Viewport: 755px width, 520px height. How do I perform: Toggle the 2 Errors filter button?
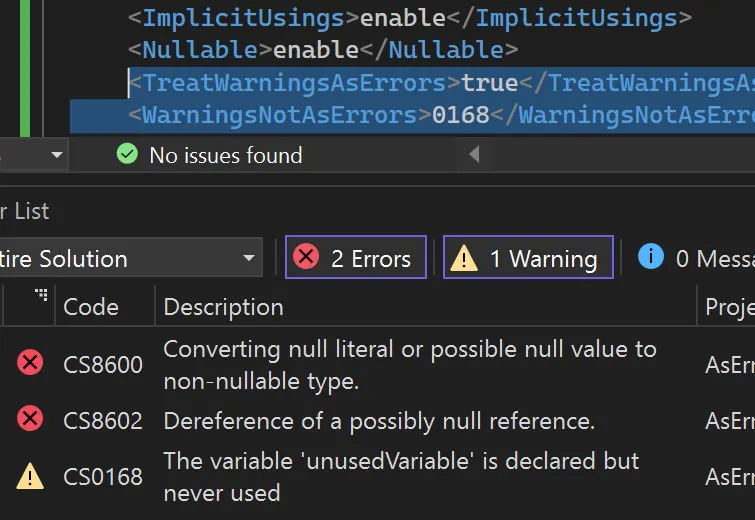(x=356, y=257)
